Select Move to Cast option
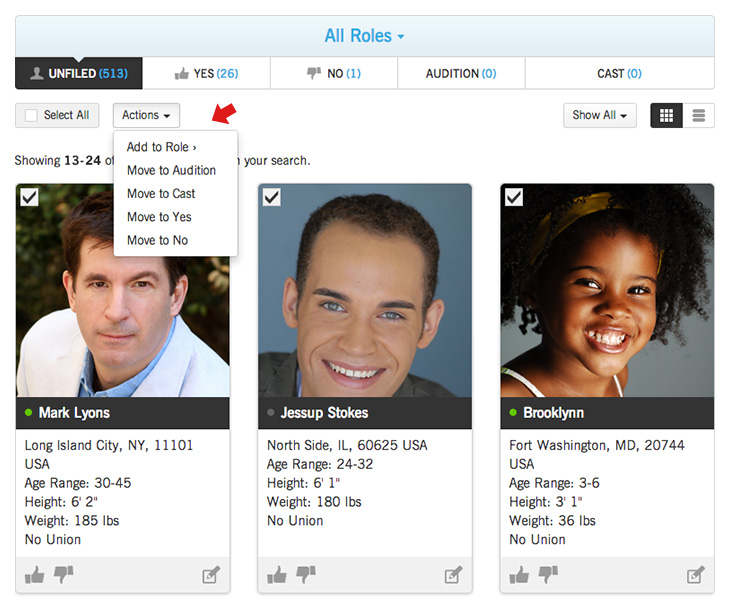Image resolution: width=730 pixels, height=613 pixels. pyautogui.click(x=161, y=193)
